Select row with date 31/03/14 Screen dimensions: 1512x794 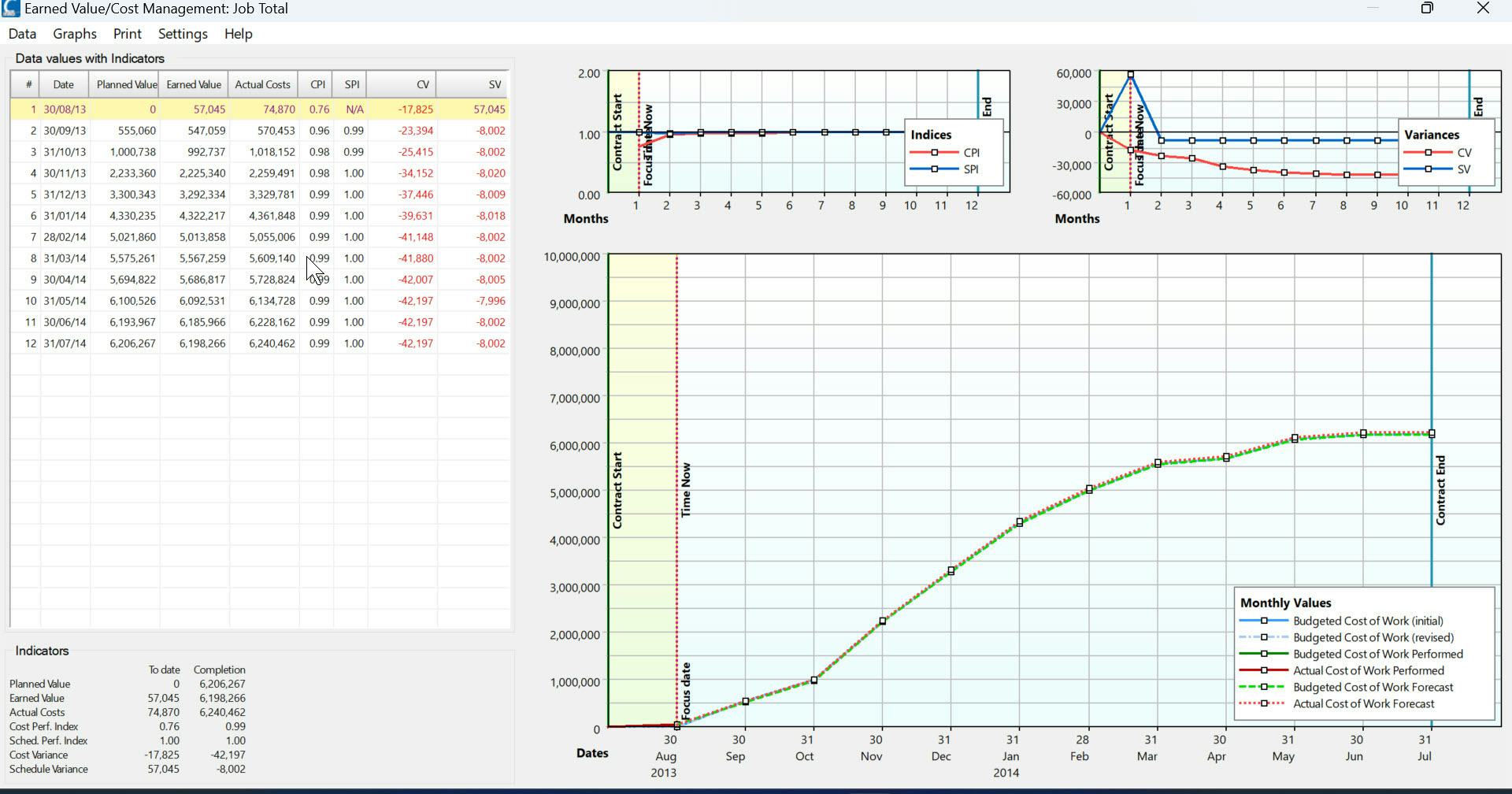[x=259, y=258]
